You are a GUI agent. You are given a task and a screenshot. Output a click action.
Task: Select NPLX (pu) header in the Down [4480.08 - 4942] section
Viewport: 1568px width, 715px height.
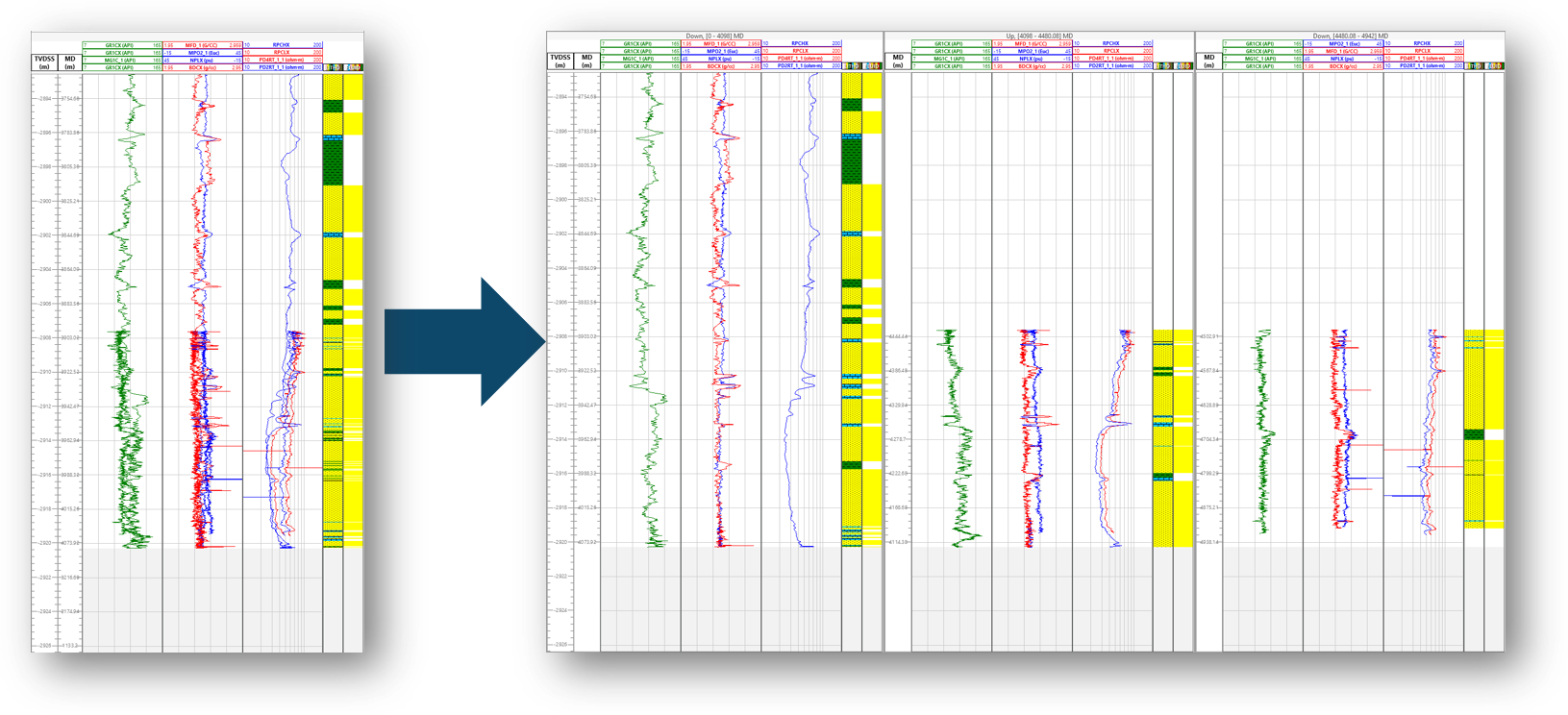1343,59
